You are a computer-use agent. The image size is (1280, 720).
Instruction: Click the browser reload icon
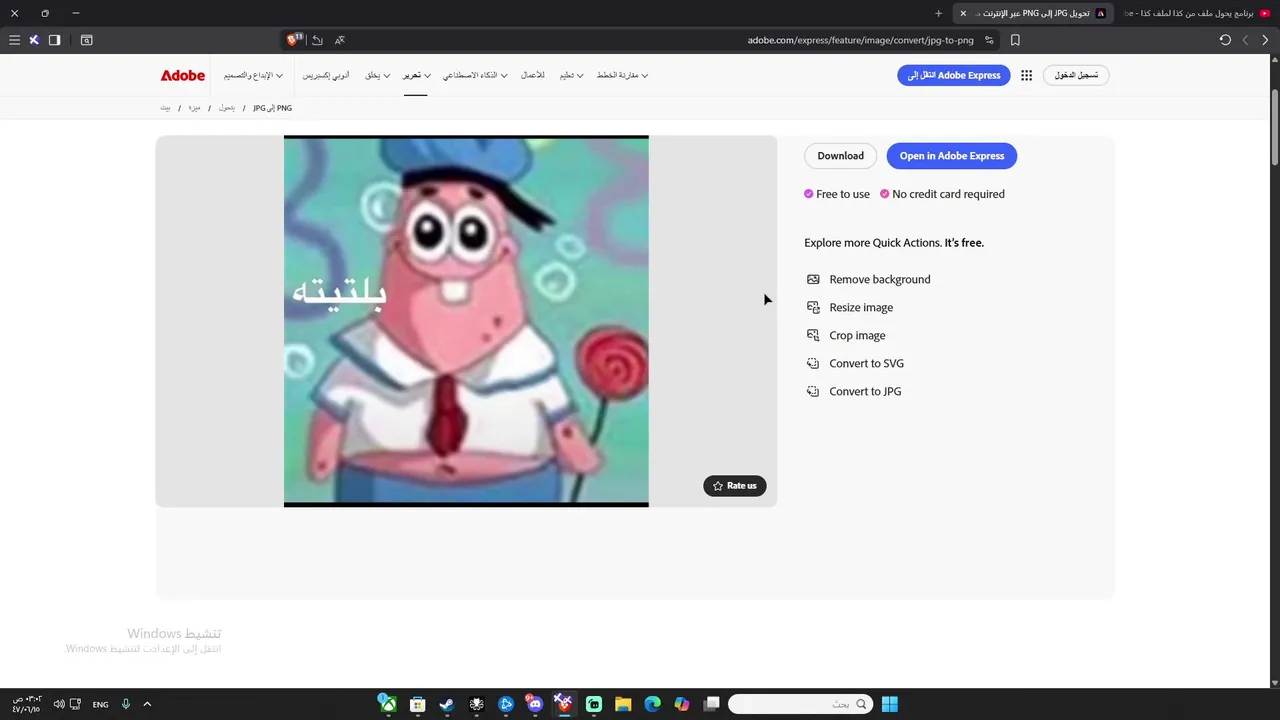coord(1225,40)
